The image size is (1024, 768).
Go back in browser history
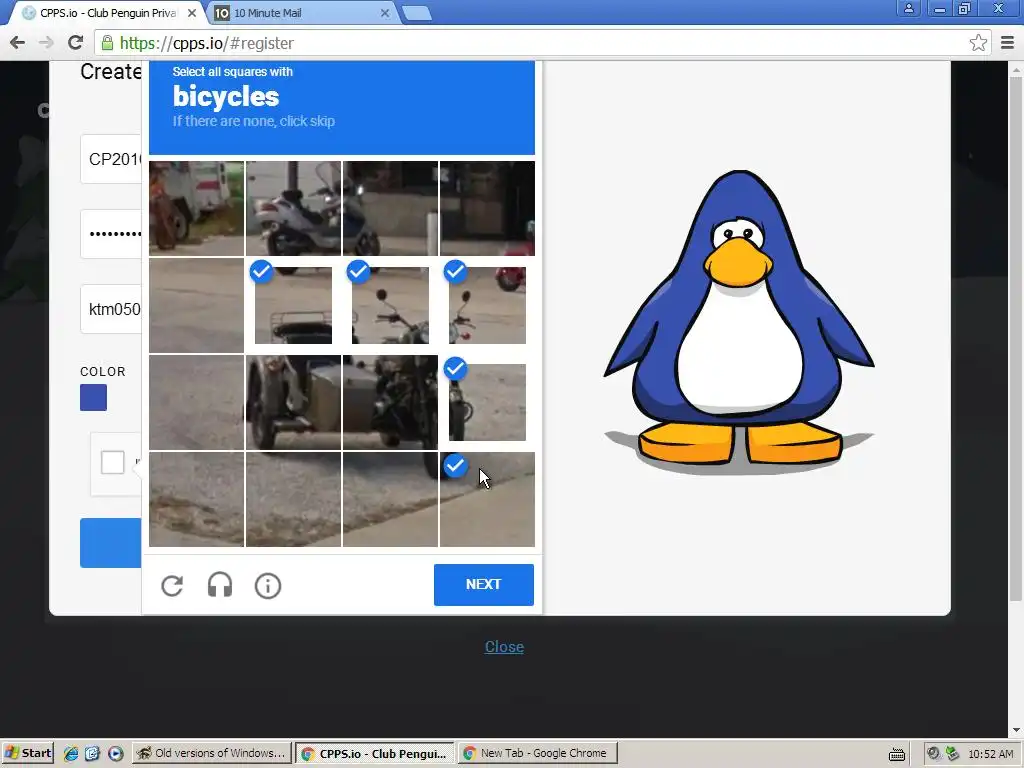tap(18, 43)
